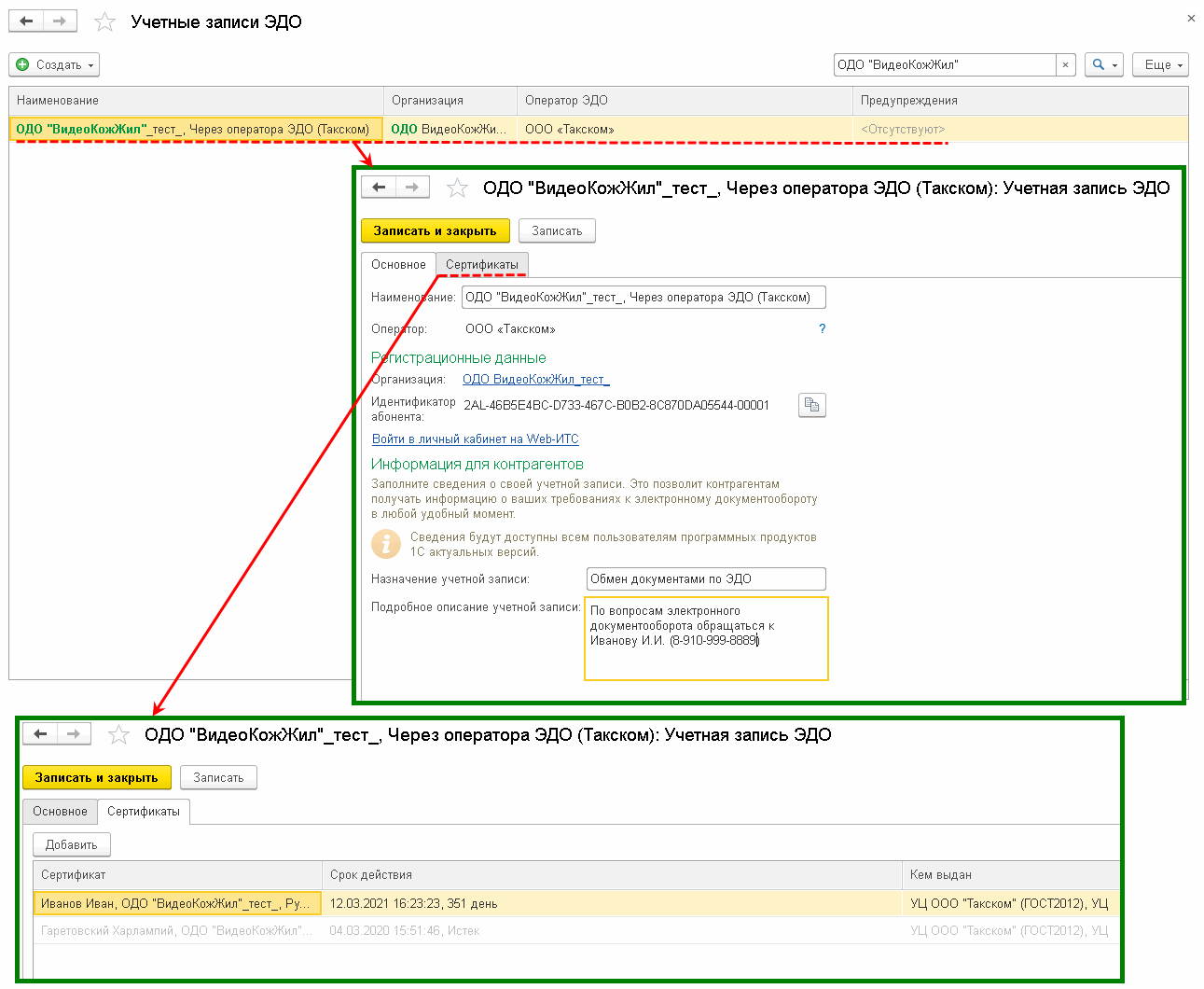Go back in Учетные записи ЭДО list window

(26, 21)
